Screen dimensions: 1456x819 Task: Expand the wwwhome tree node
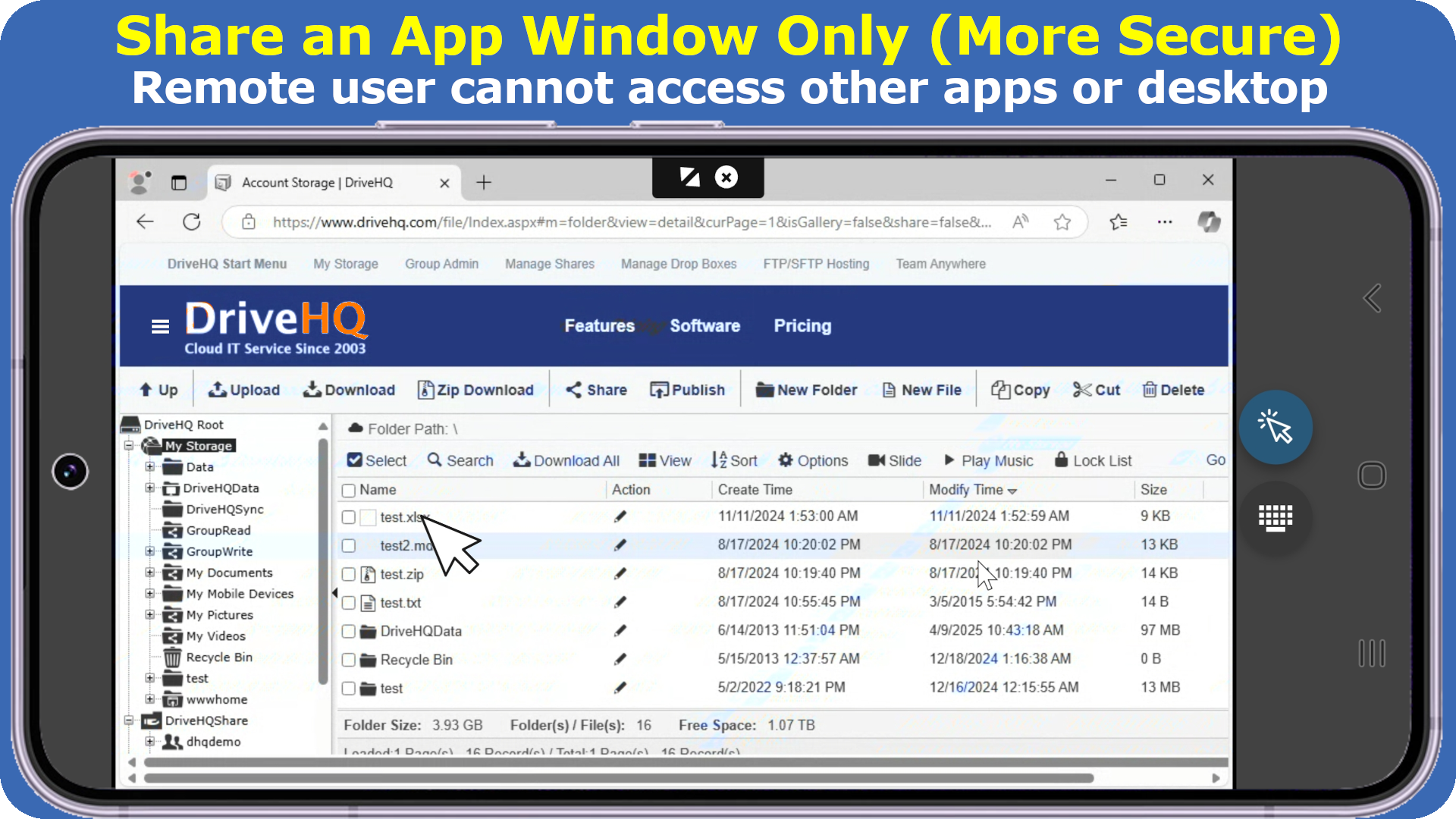pyautogui.click(x=150, y=699)
